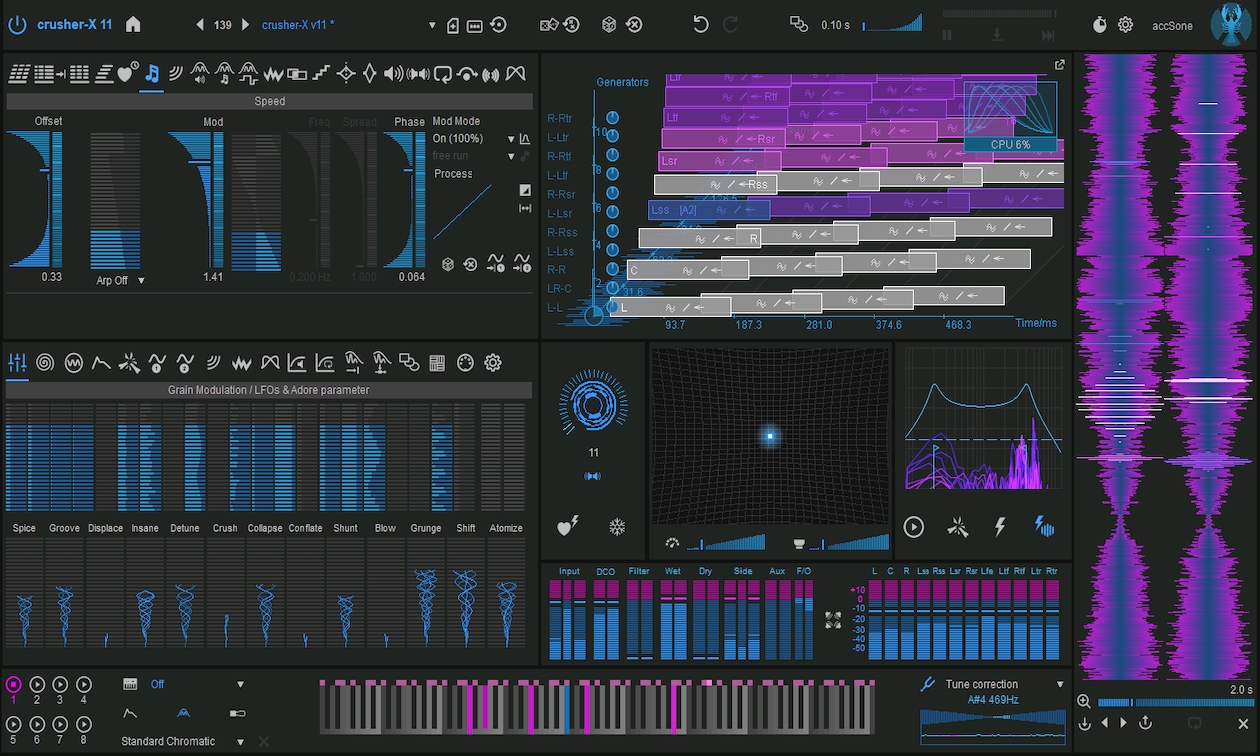Select the Grain Modulation sliders tab icon
The image size is (1260, 756).
16,363
